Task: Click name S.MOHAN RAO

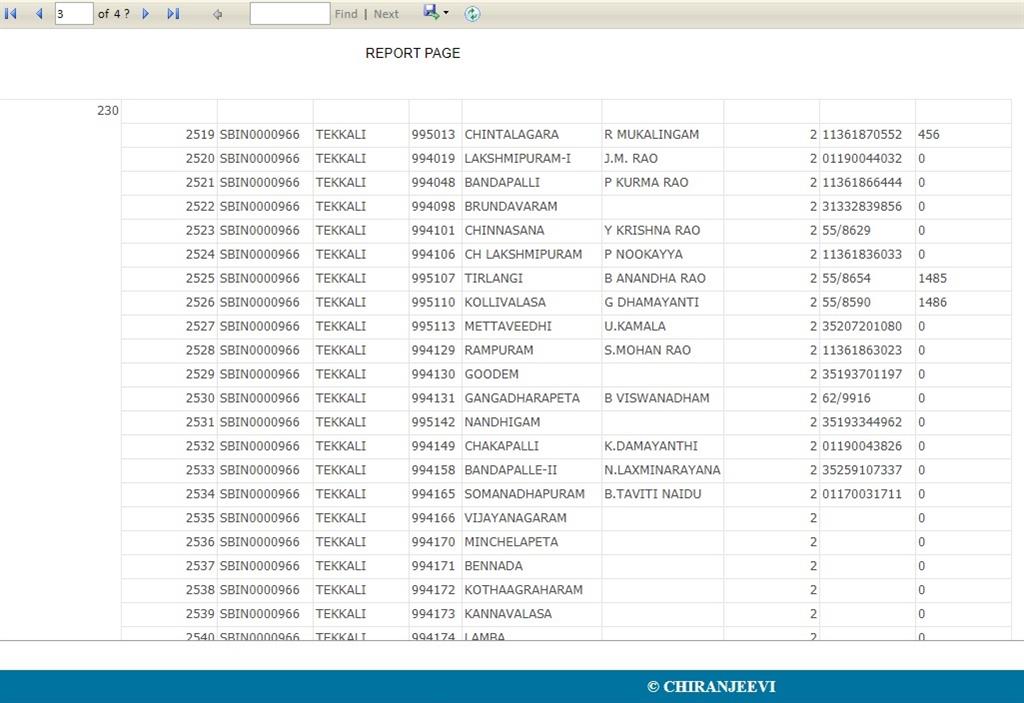Action: tap(647, 350)
